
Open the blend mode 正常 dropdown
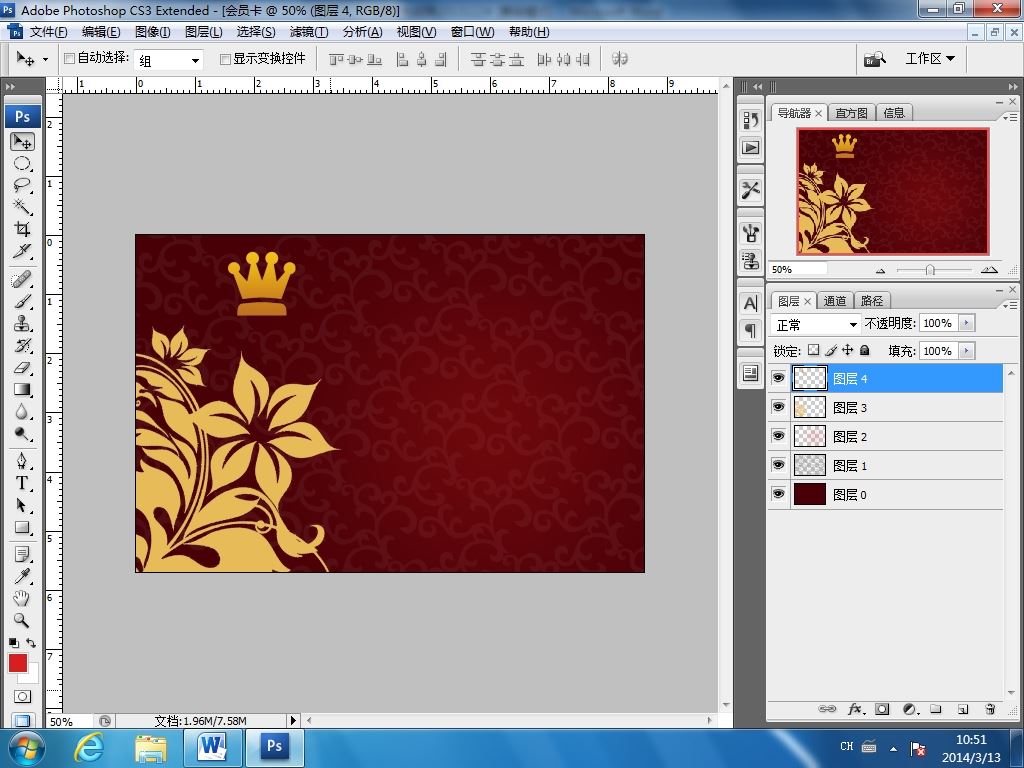coord(816,325)
